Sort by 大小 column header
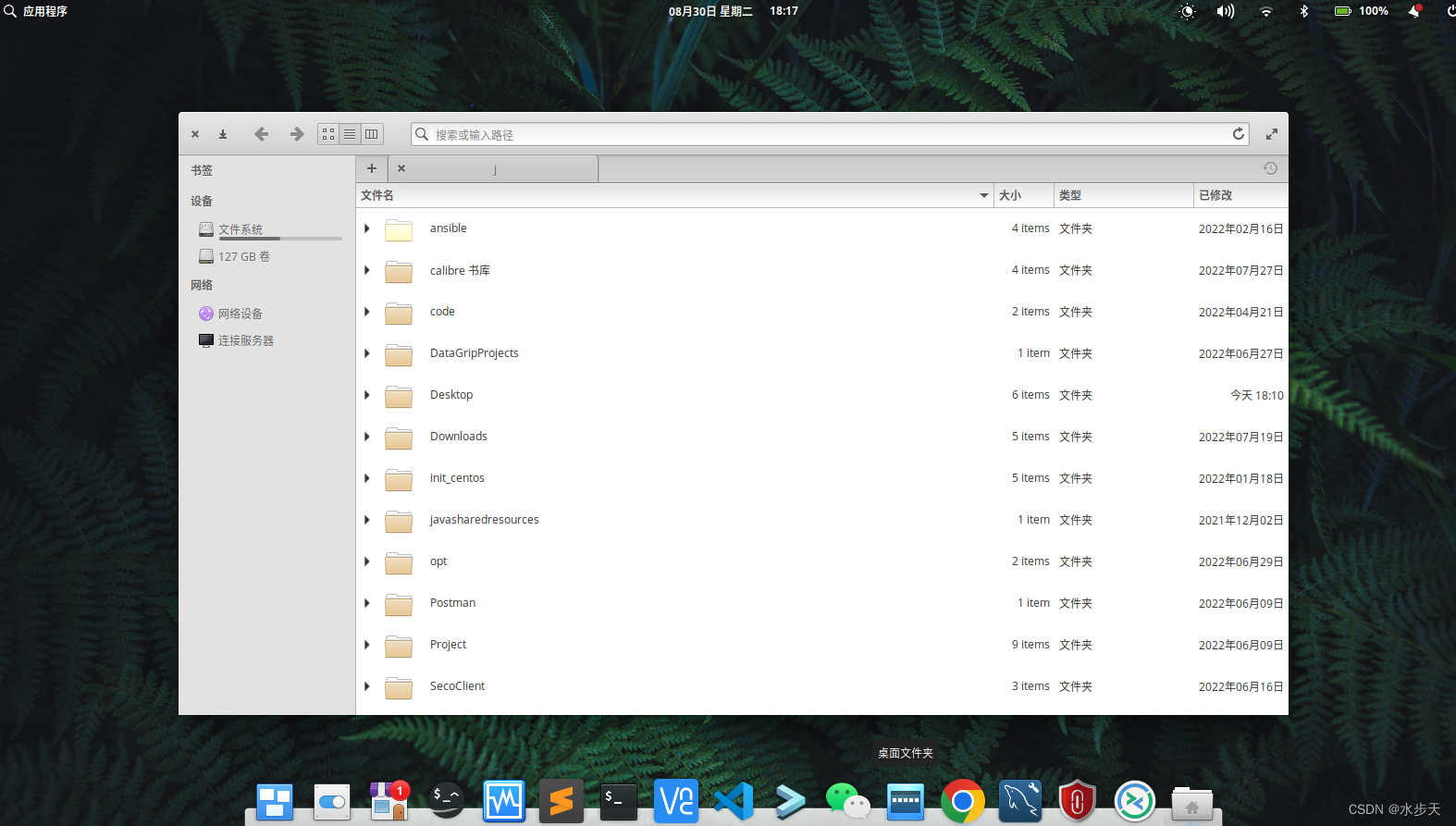This screenshot has height=826, width=1456. tap(1024, 195)
